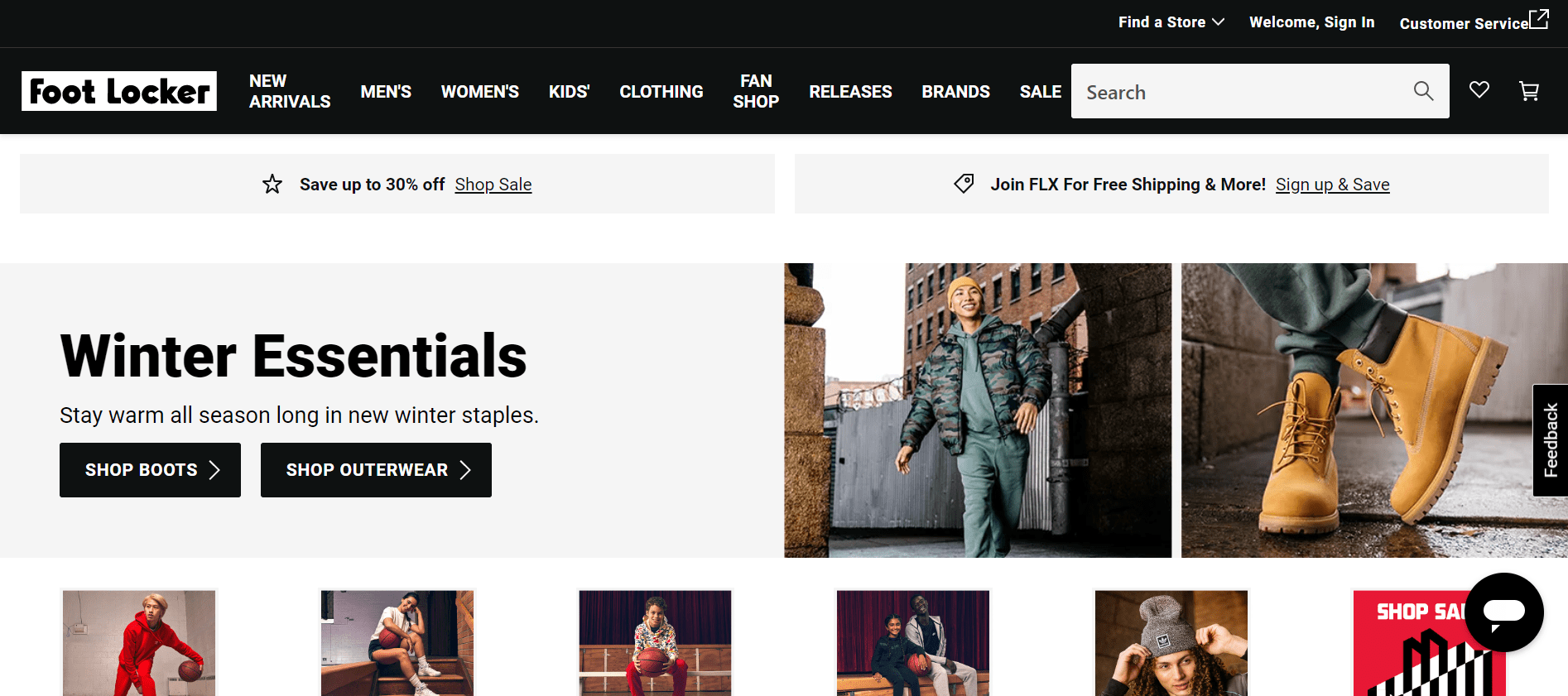The image size is (1568, 696).
Task: Open the Men's menu
Action: 386,91
